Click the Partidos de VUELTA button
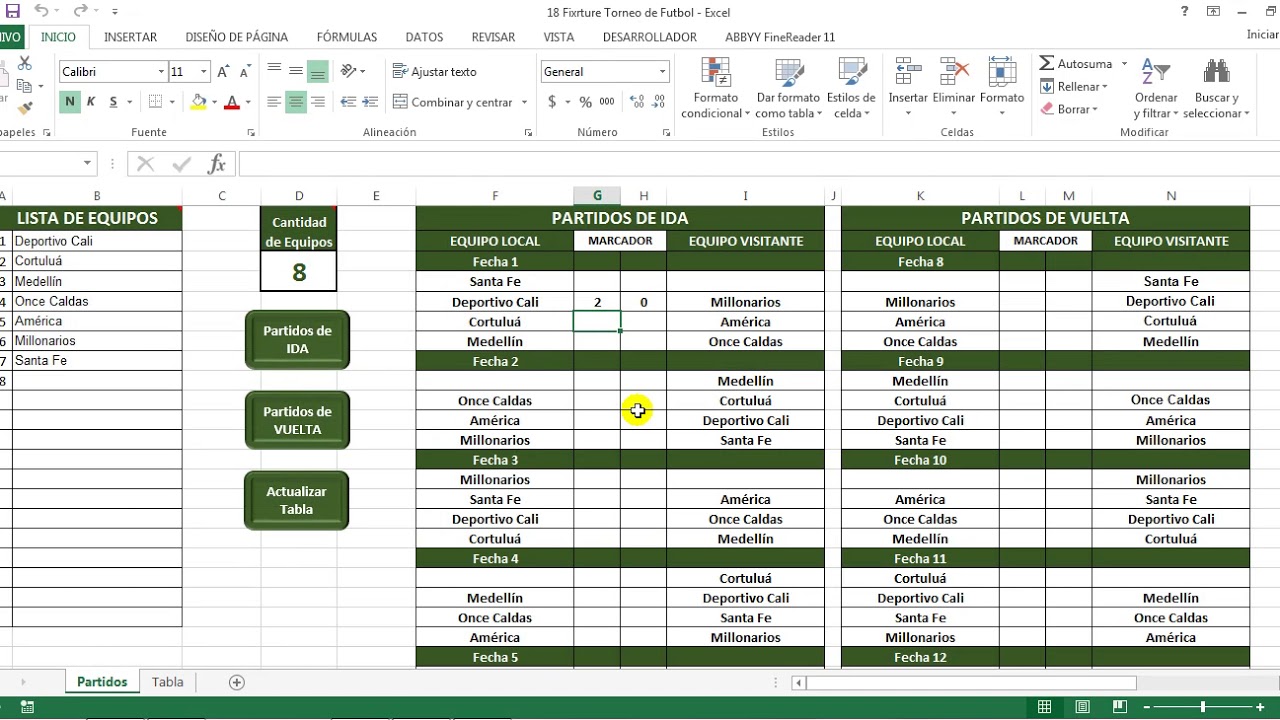 tap(297, 420)
